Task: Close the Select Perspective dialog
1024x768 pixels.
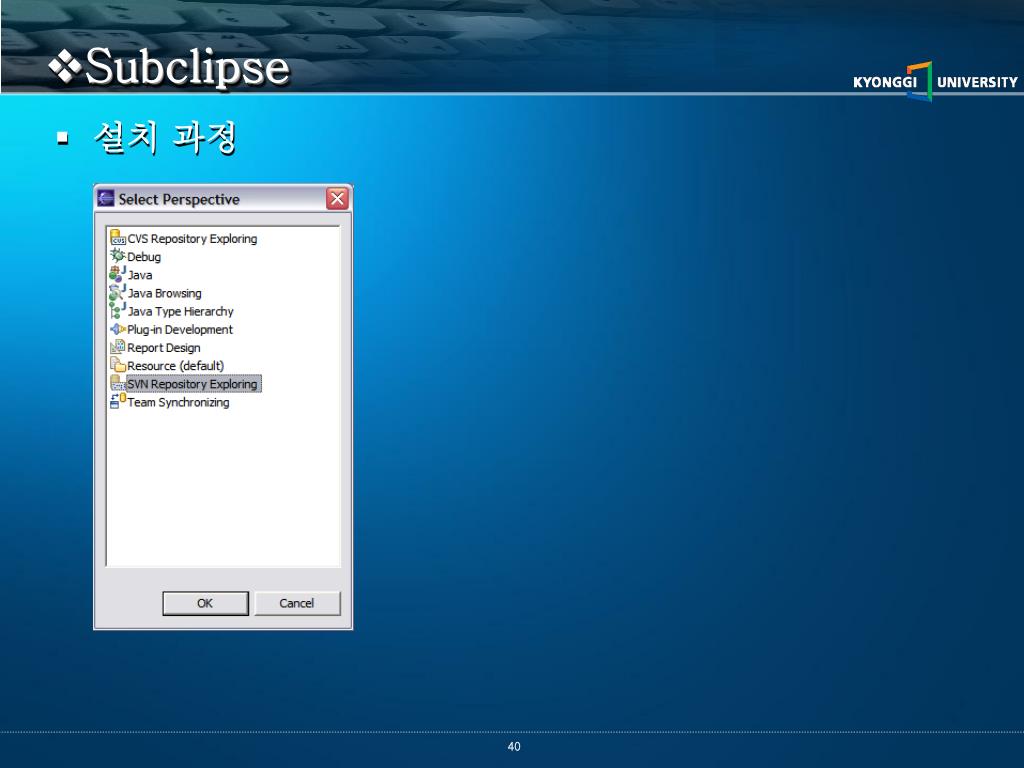Action: [x=337, y=199]
